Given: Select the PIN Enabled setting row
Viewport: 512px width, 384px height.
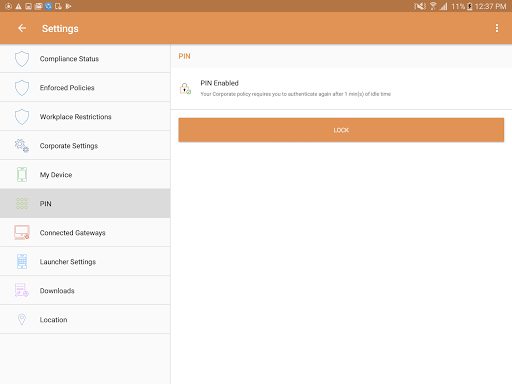Looking at the screenshot, I should 341,89.
